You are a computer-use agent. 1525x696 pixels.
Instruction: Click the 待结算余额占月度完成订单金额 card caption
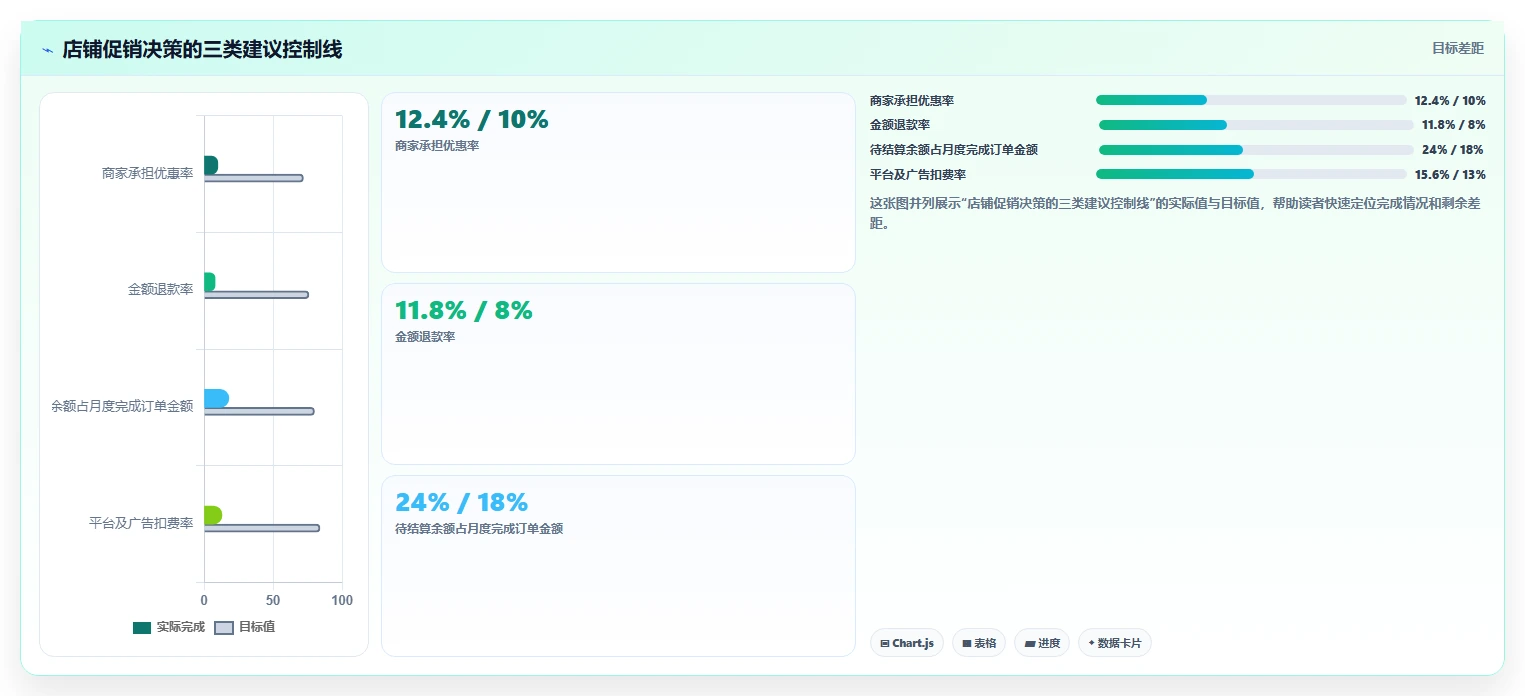click(x=479, y=529)
